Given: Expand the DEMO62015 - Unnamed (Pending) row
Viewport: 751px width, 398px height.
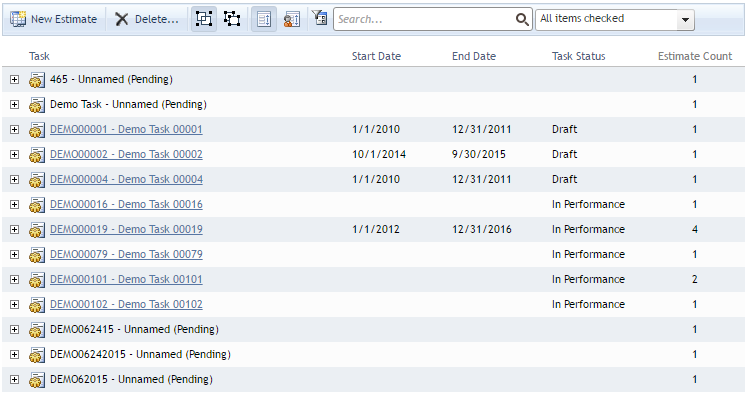Looking at the screenshot, I should pyautogui.click(x=14, y=379).
